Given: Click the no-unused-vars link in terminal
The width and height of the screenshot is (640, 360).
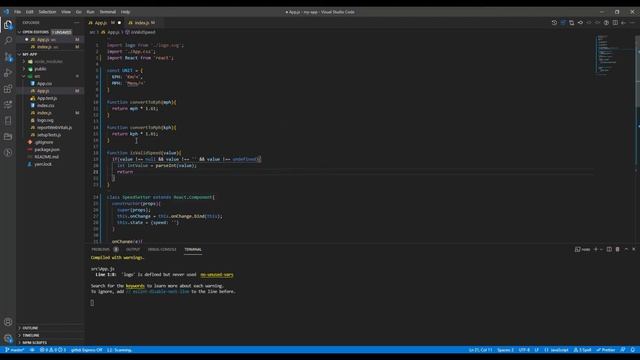Looking at the screenshot, I should coord(217,275).
